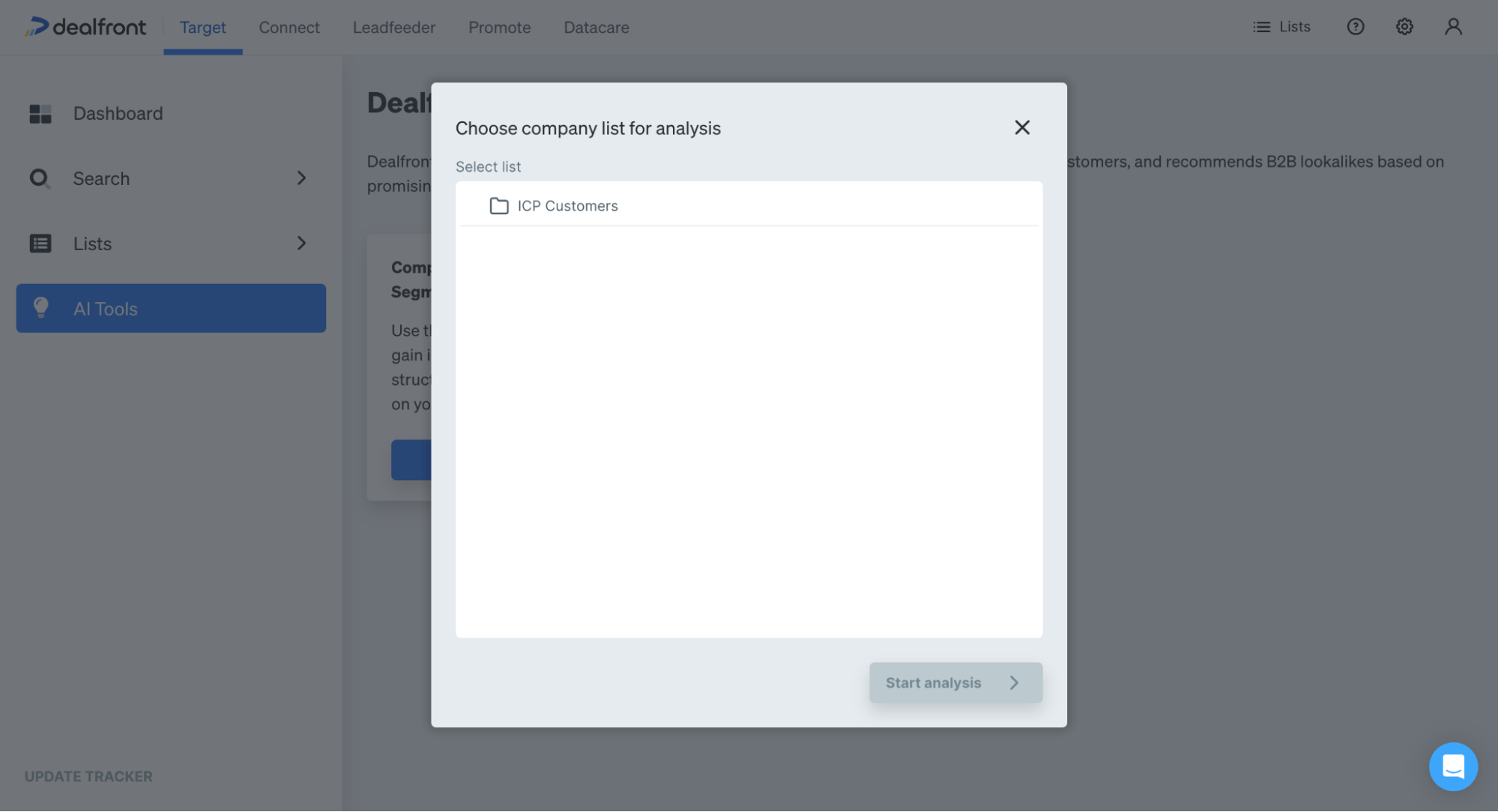Select the Search magnifier icon in sidebar

39,178
